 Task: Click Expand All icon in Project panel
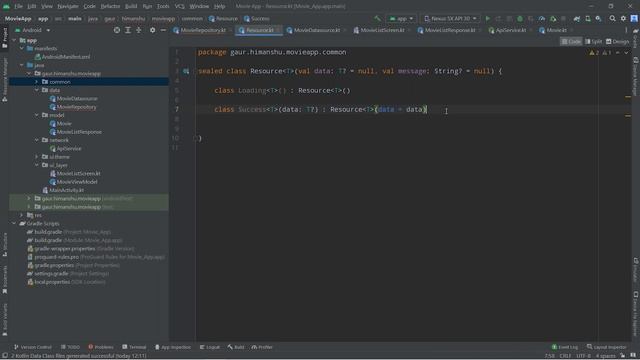point(128,30)
